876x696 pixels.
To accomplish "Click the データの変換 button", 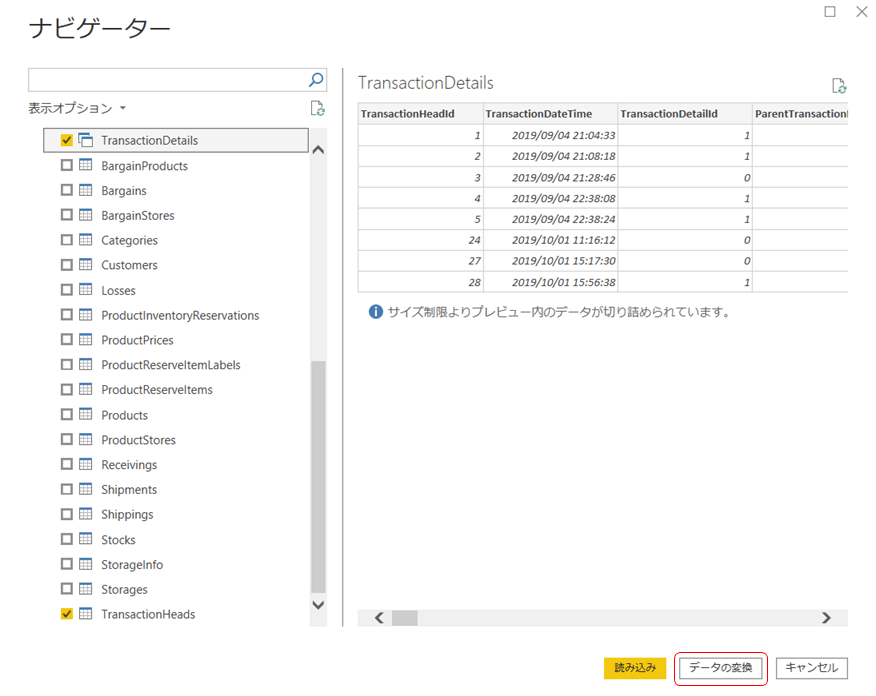I will point(721,668).
